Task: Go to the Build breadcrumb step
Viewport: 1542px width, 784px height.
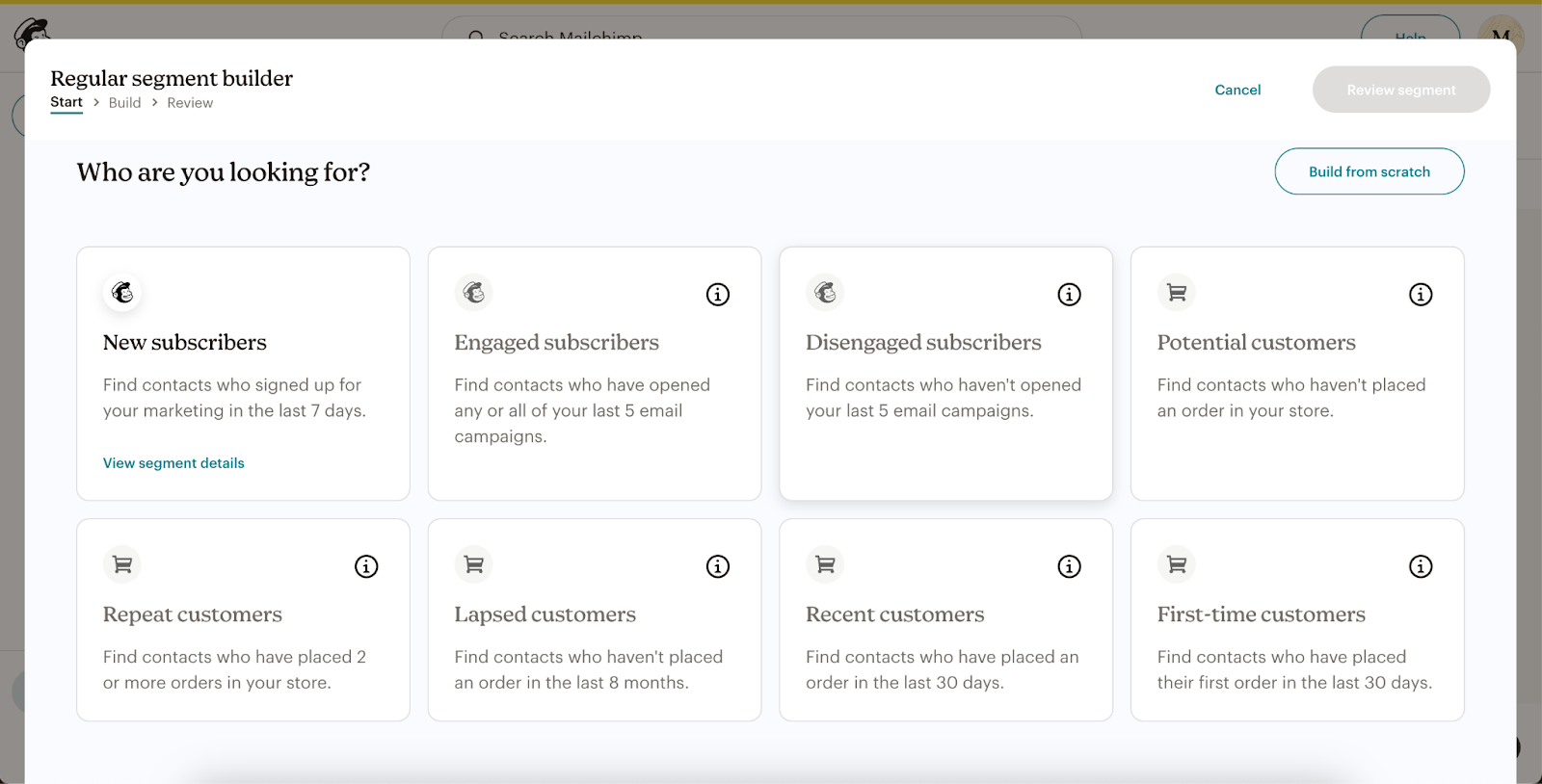Action: [x=124, y=103]
